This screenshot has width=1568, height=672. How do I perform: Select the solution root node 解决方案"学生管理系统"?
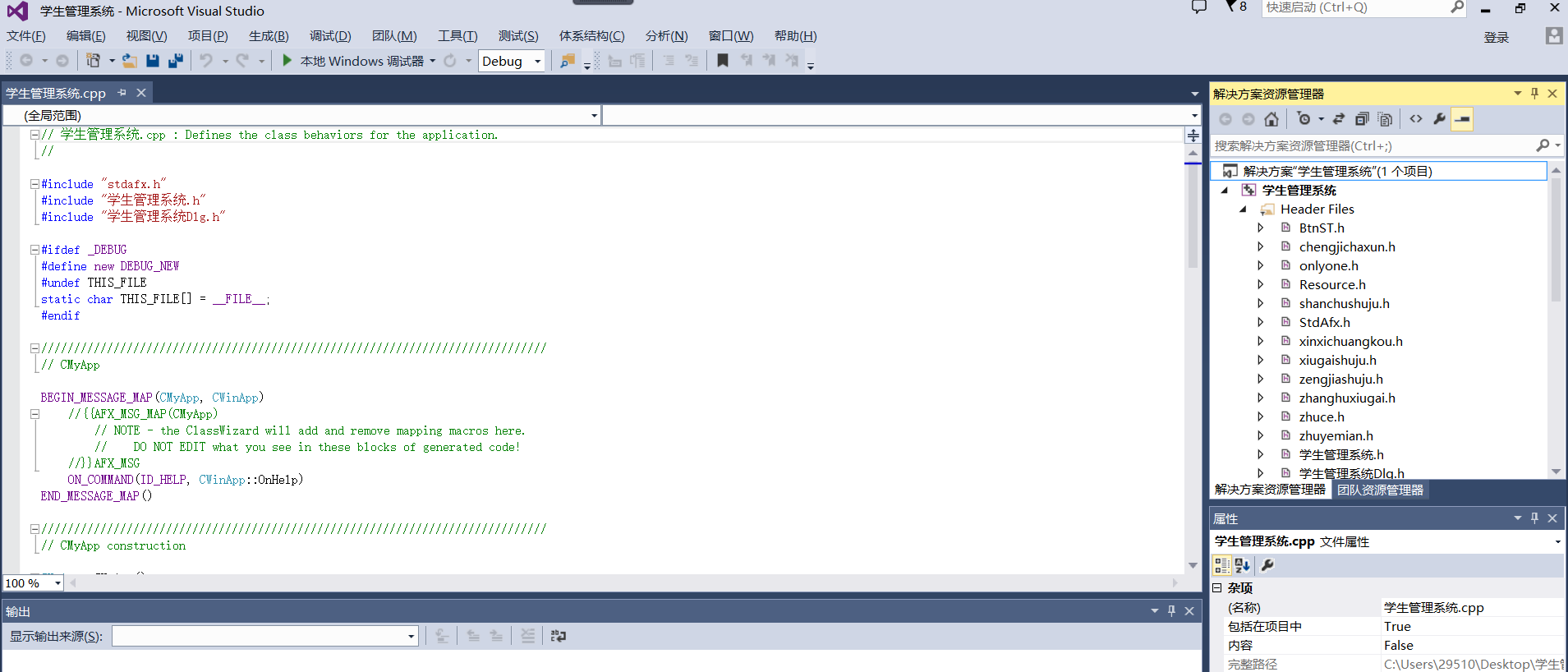coord(1337,172)
